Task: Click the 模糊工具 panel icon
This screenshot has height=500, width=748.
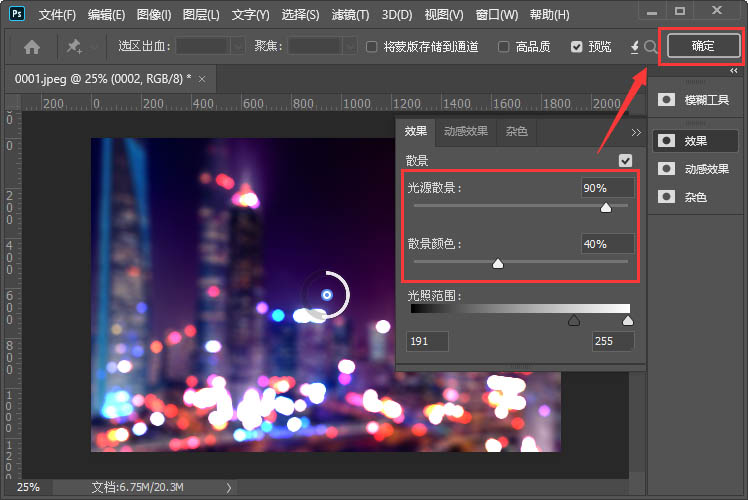Action: tap(666, 100)
